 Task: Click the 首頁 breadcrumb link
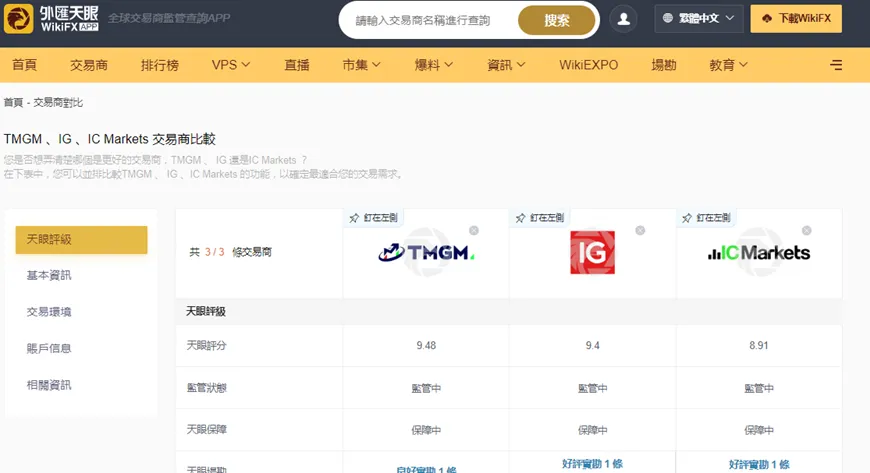tap(13, 102)
